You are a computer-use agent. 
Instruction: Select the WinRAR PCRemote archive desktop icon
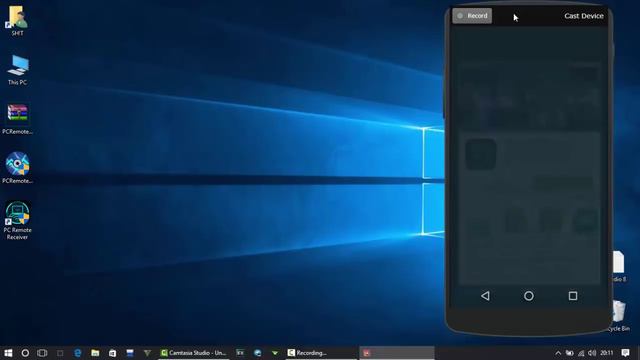[17, 119]
